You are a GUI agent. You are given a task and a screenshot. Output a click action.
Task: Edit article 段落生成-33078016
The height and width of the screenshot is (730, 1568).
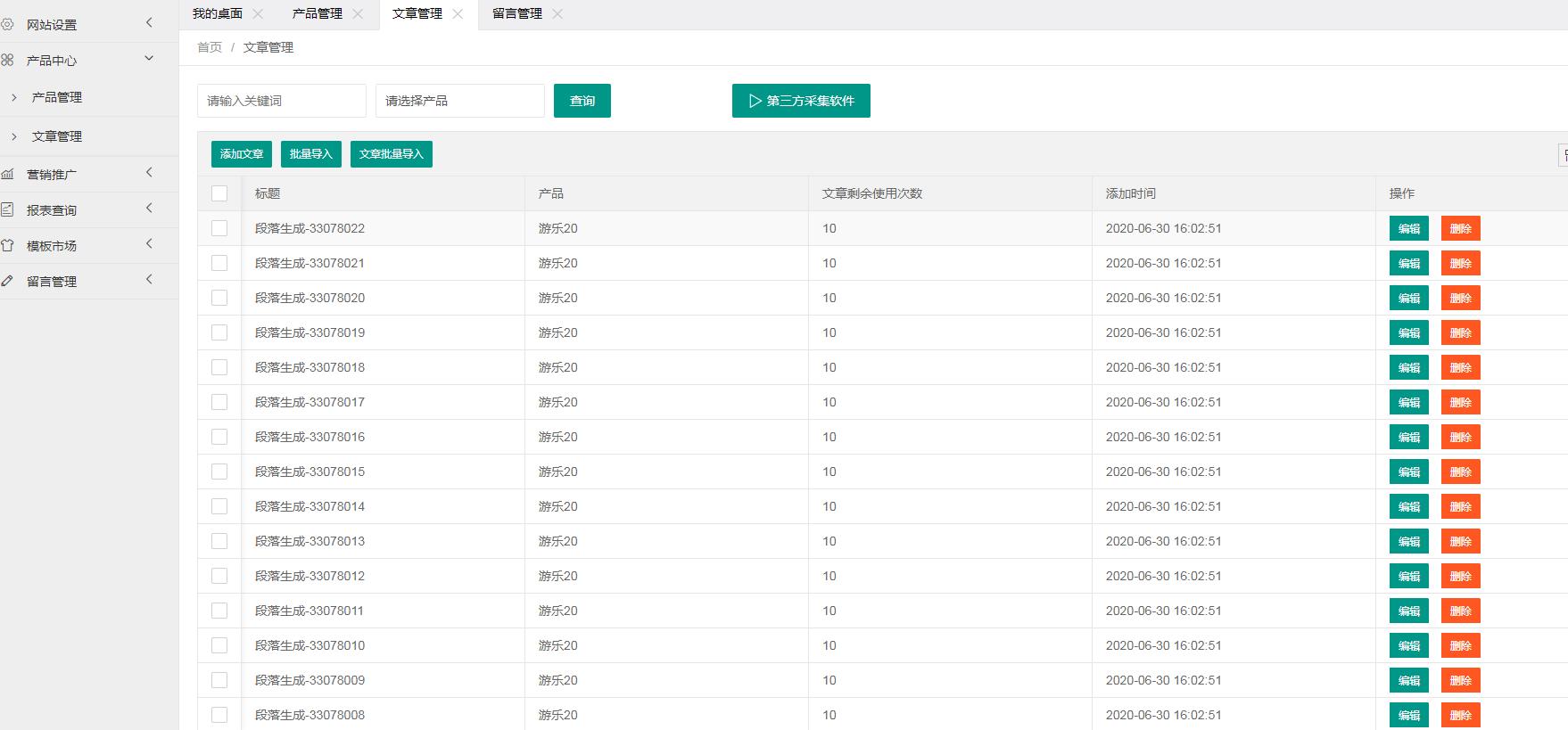[1409, 437]
